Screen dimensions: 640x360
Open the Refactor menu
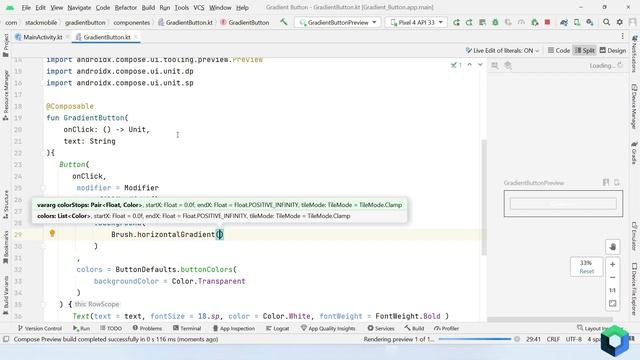(x=126, y=7)
